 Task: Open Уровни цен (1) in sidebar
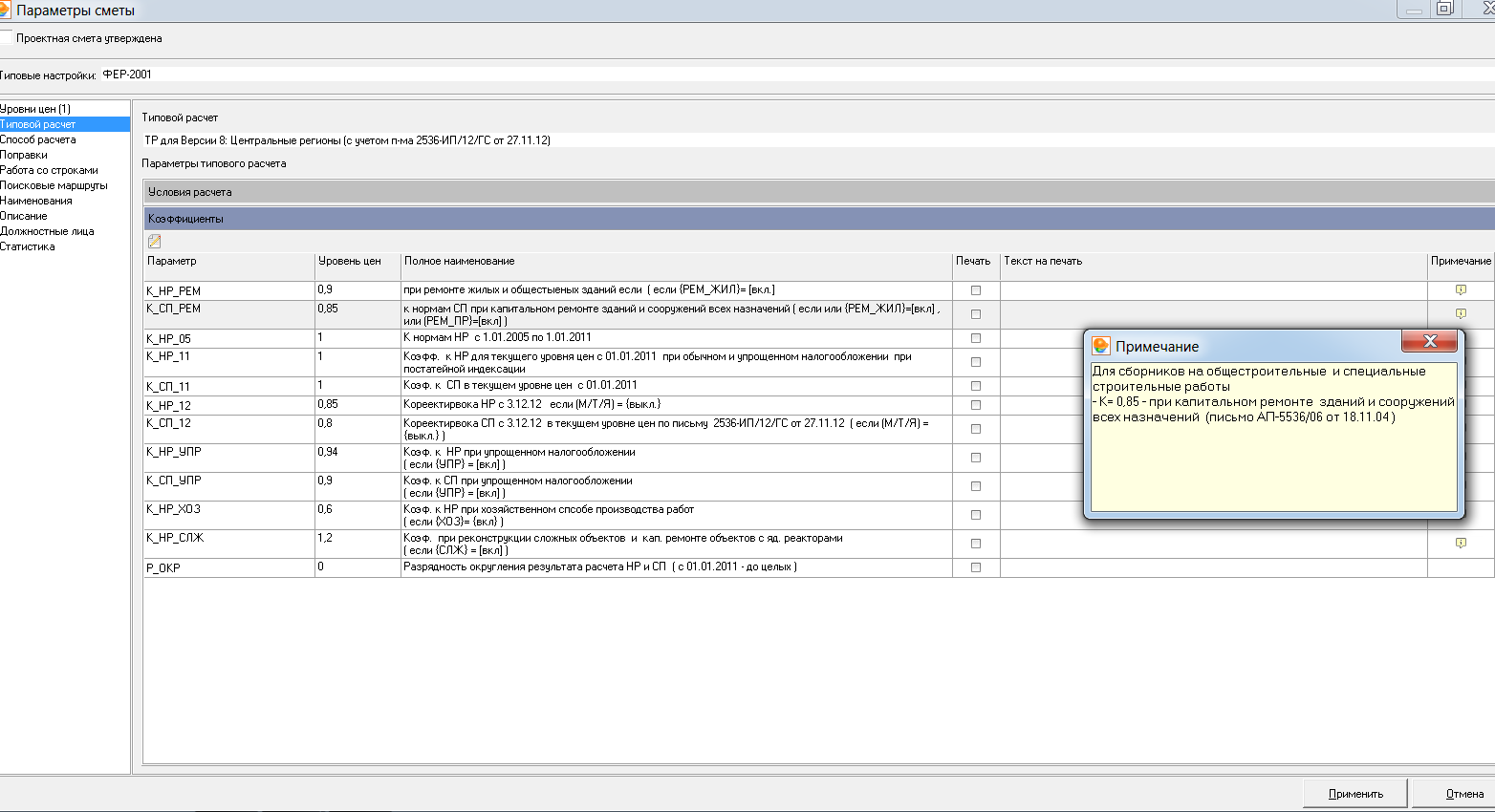(x=35, y=109)
